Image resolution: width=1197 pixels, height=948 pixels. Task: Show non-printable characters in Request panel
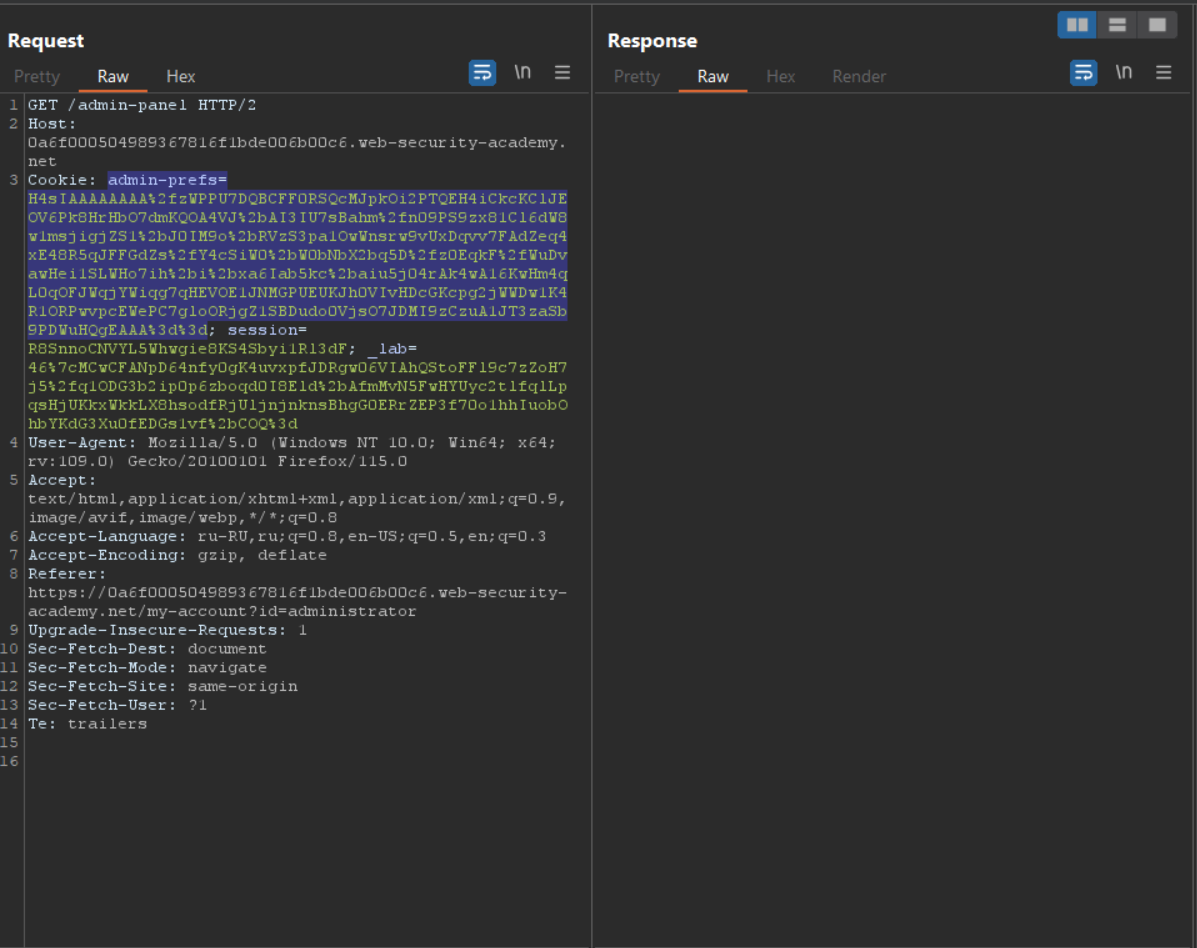coord(522,73)
